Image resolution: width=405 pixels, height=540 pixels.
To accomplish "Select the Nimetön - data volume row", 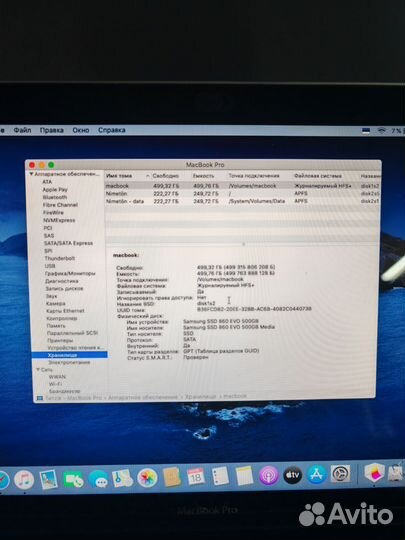I will (242, 201).
